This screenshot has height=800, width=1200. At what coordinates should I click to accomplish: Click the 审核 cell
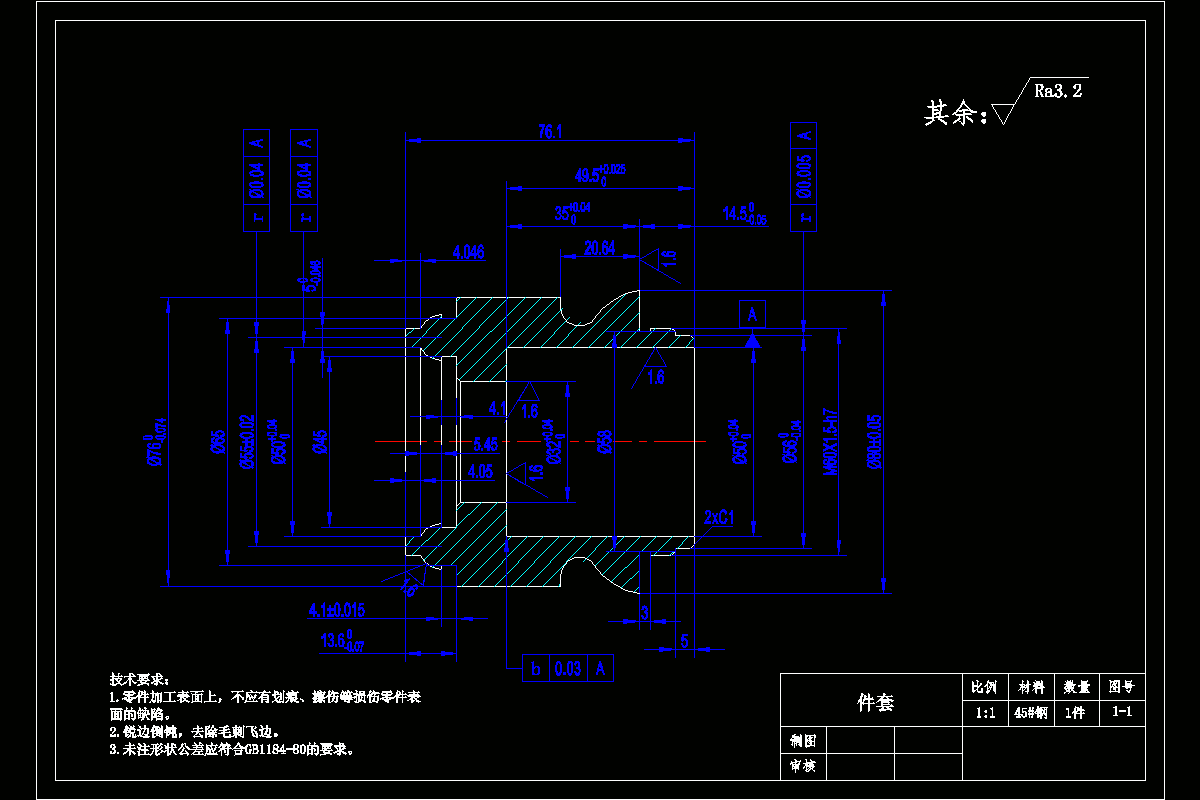(x=803, y=767)
